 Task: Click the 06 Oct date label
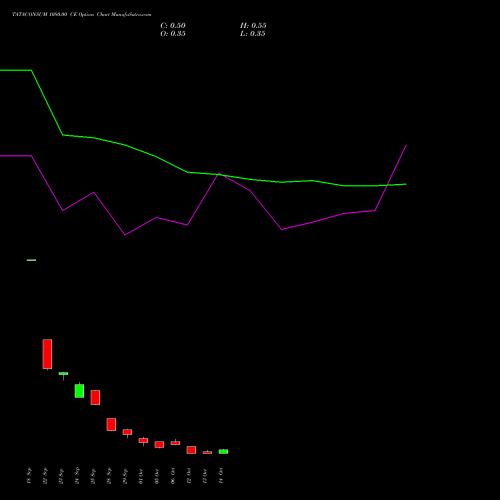[x=173, y=476]
